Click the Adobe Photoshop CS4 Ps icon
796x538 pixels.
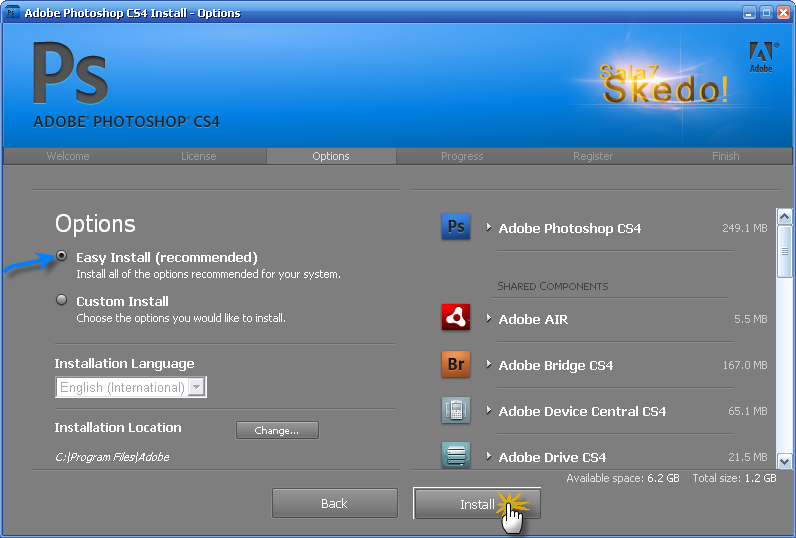pyautogui.click(x=456, y=226)
